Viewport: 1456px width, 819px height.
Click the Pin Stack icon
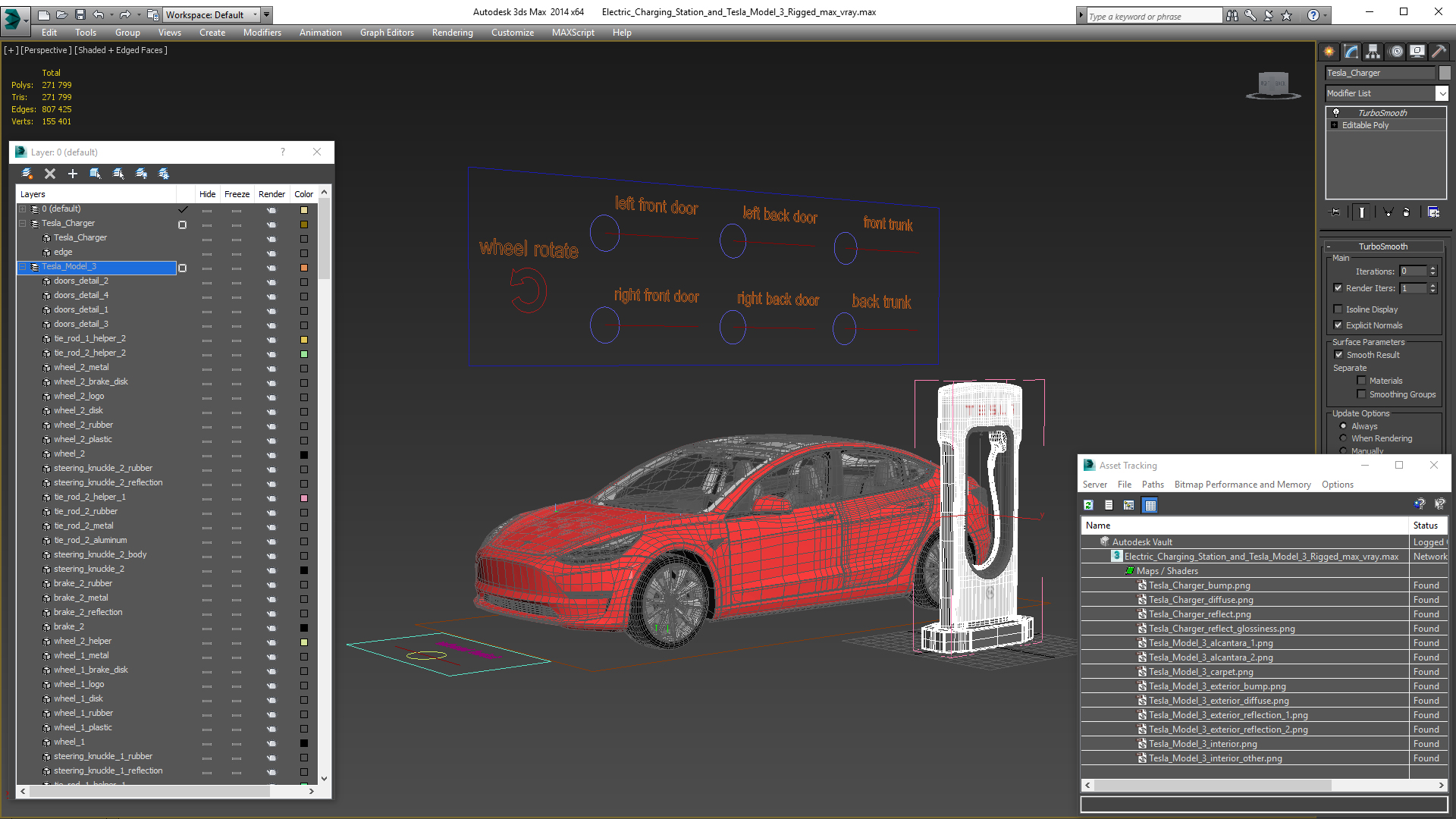(x=1335, y=212)
